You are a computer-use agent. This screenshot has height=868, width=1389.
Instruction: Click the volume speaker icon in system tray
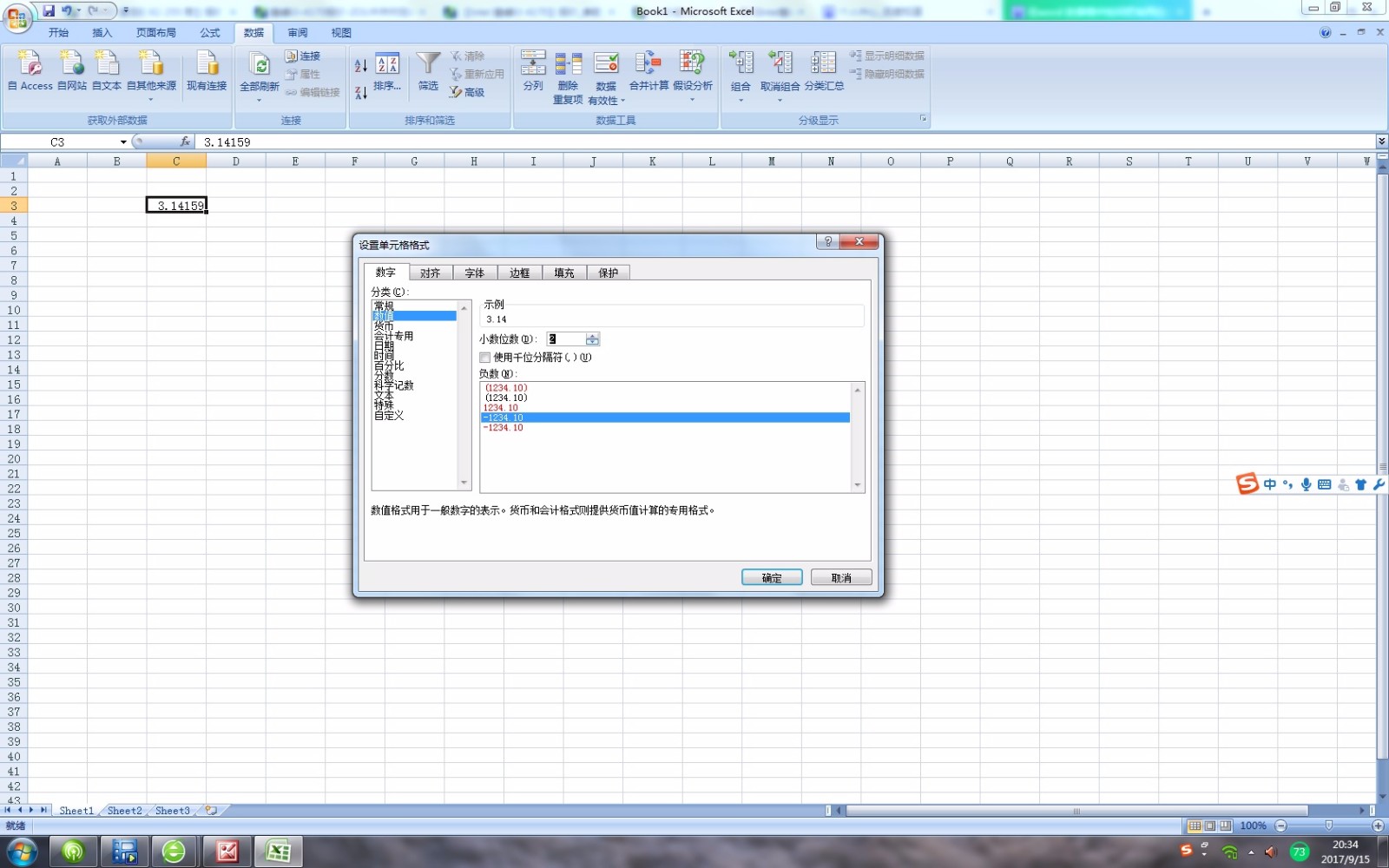[x=1271, y=852]
